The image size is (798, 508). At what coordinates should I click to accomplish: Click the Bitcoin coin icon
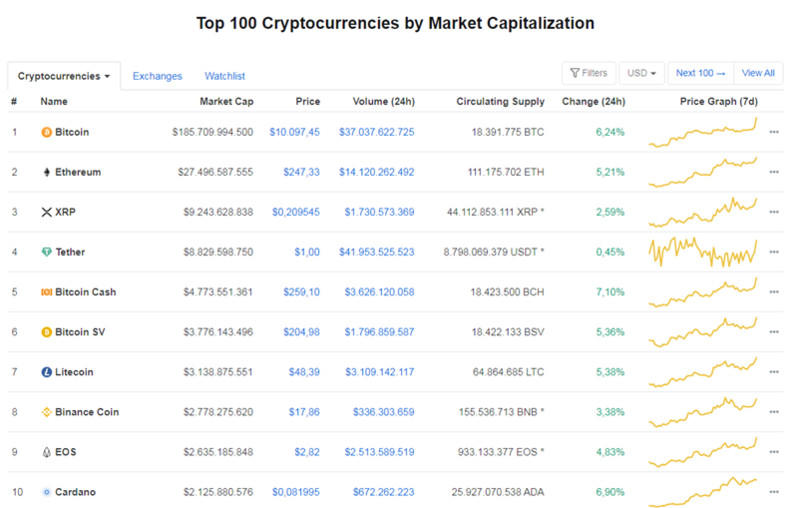46,132
